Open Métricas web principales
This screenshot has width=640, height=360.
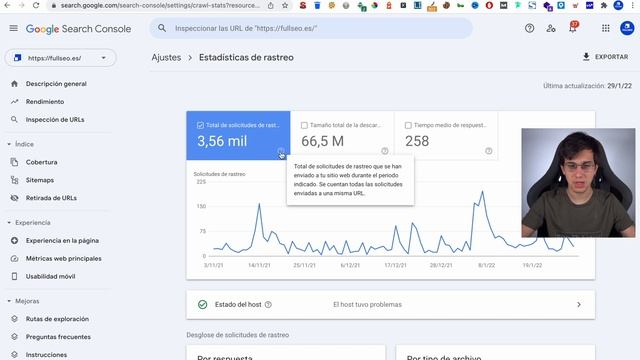[64, 258]
